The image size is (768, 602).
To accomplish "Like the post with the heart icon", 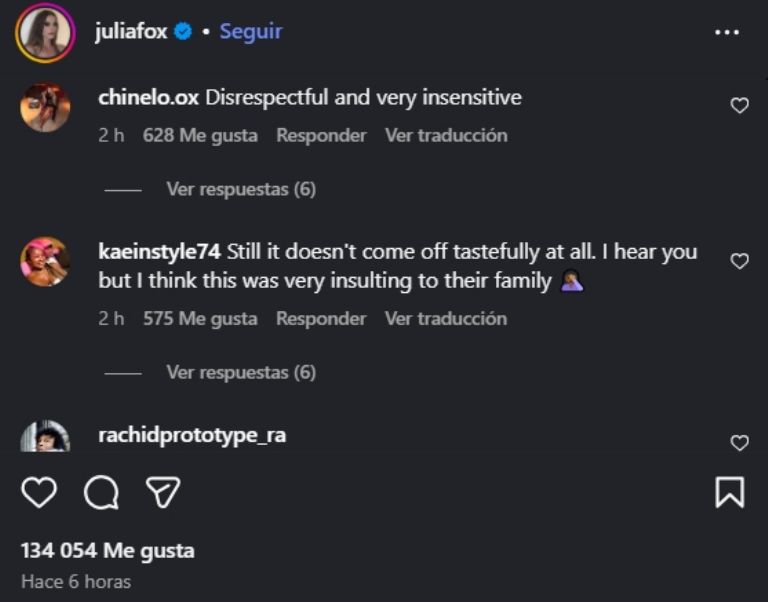I will click(39, 492).
